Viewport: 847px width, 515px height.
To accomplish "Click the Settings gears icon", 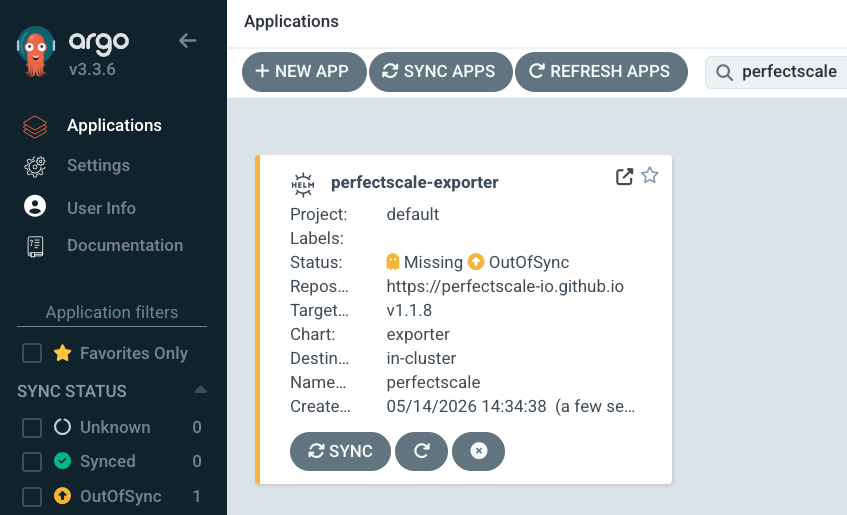I will click(x=35, y=166).
